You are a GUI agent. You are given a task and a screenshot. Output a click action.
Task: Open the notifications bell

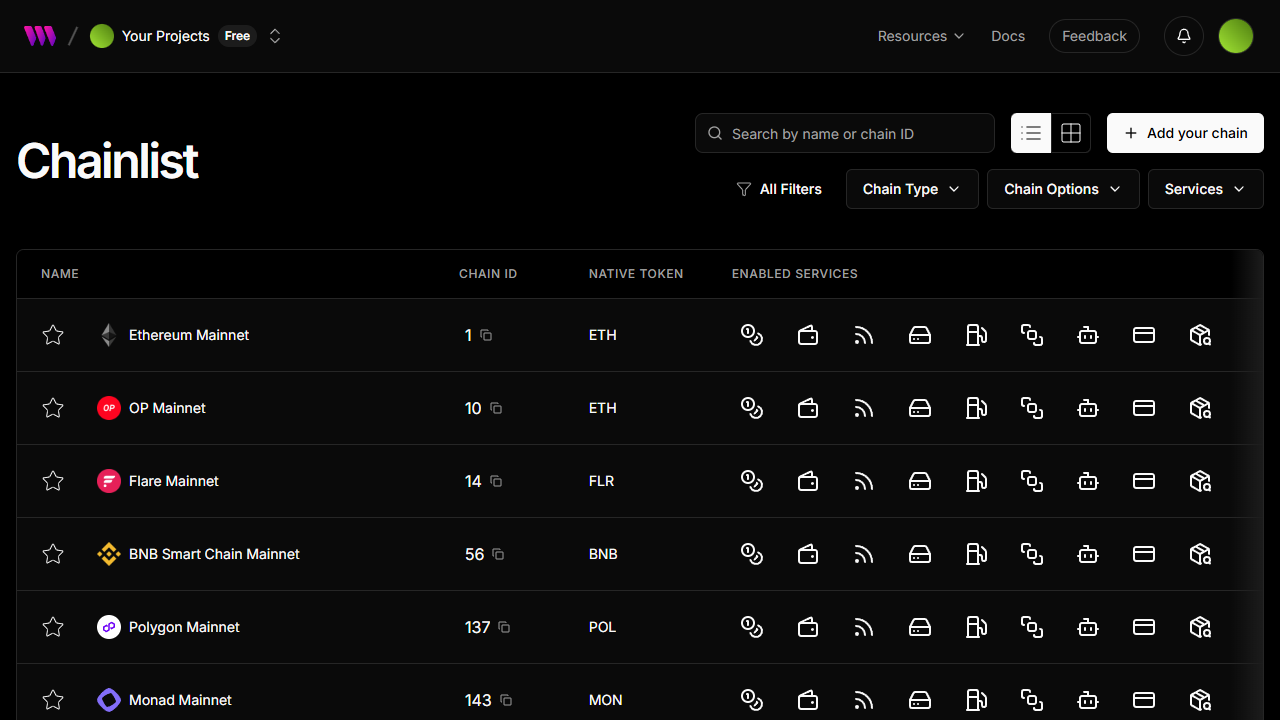pyautogui.click(x=1184, y=36)
